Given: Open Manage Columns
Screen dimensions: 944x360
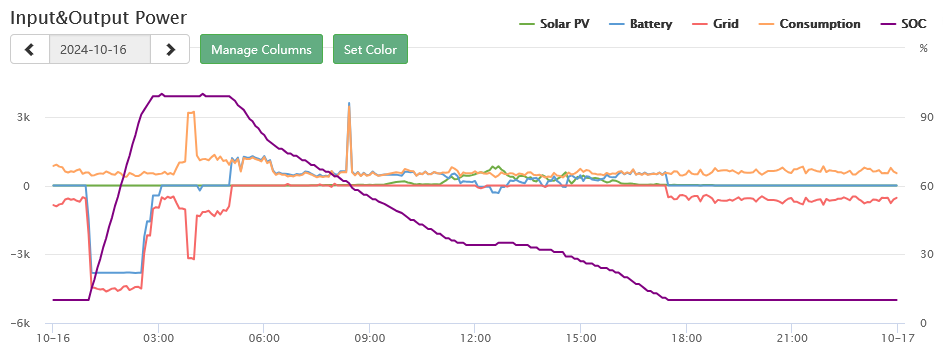Looking at the screenshot, I should (261, 49).
